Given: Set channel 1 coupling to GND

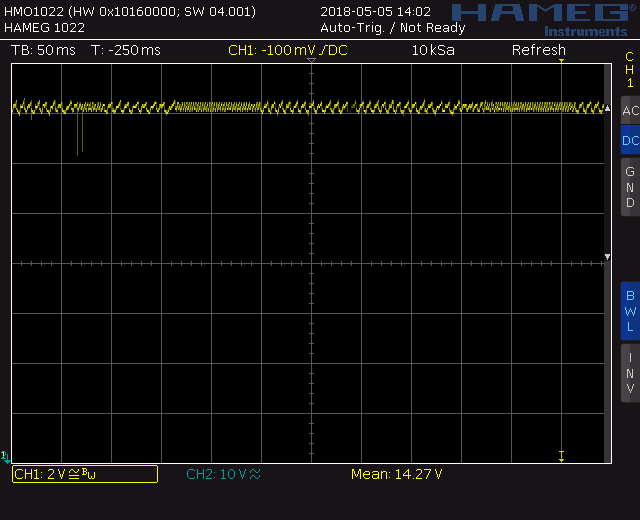Looking at the screenshot, I should coord(630,187).
